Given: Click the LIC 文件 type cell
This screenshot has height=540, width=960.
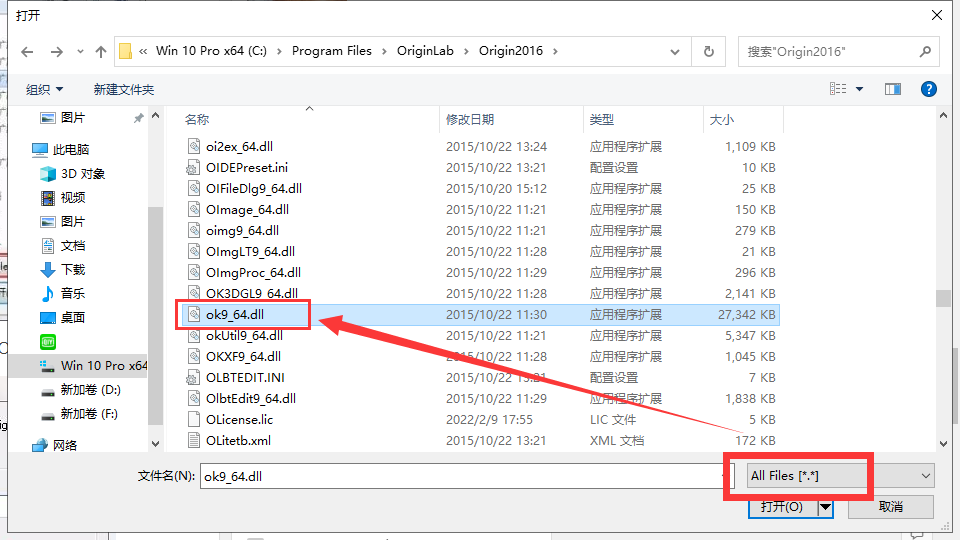Looking at the screenshot, I should (613, 419).
